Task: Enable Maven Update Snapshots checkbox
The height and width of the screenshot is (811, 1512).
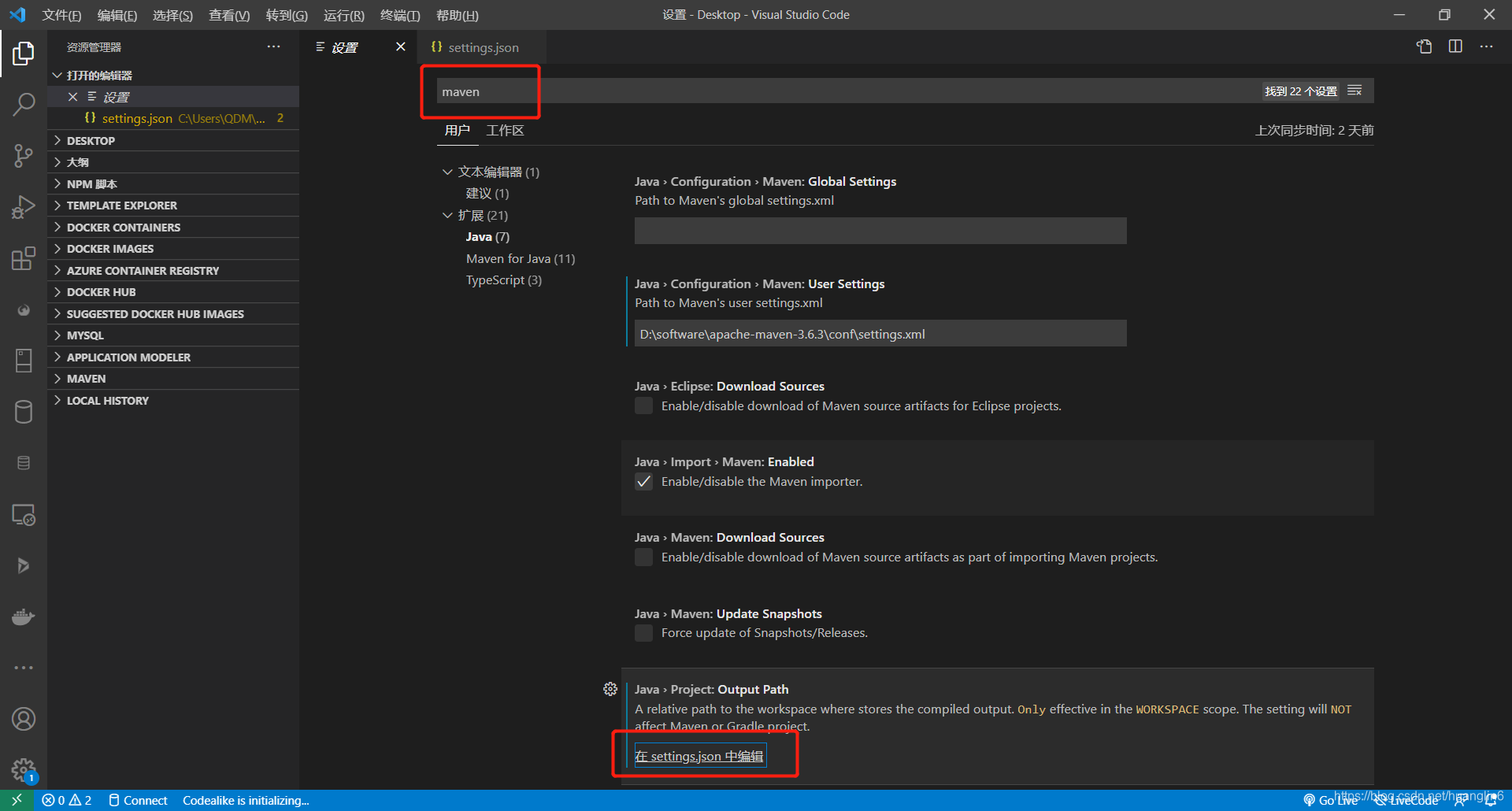Action: (643, 632)
